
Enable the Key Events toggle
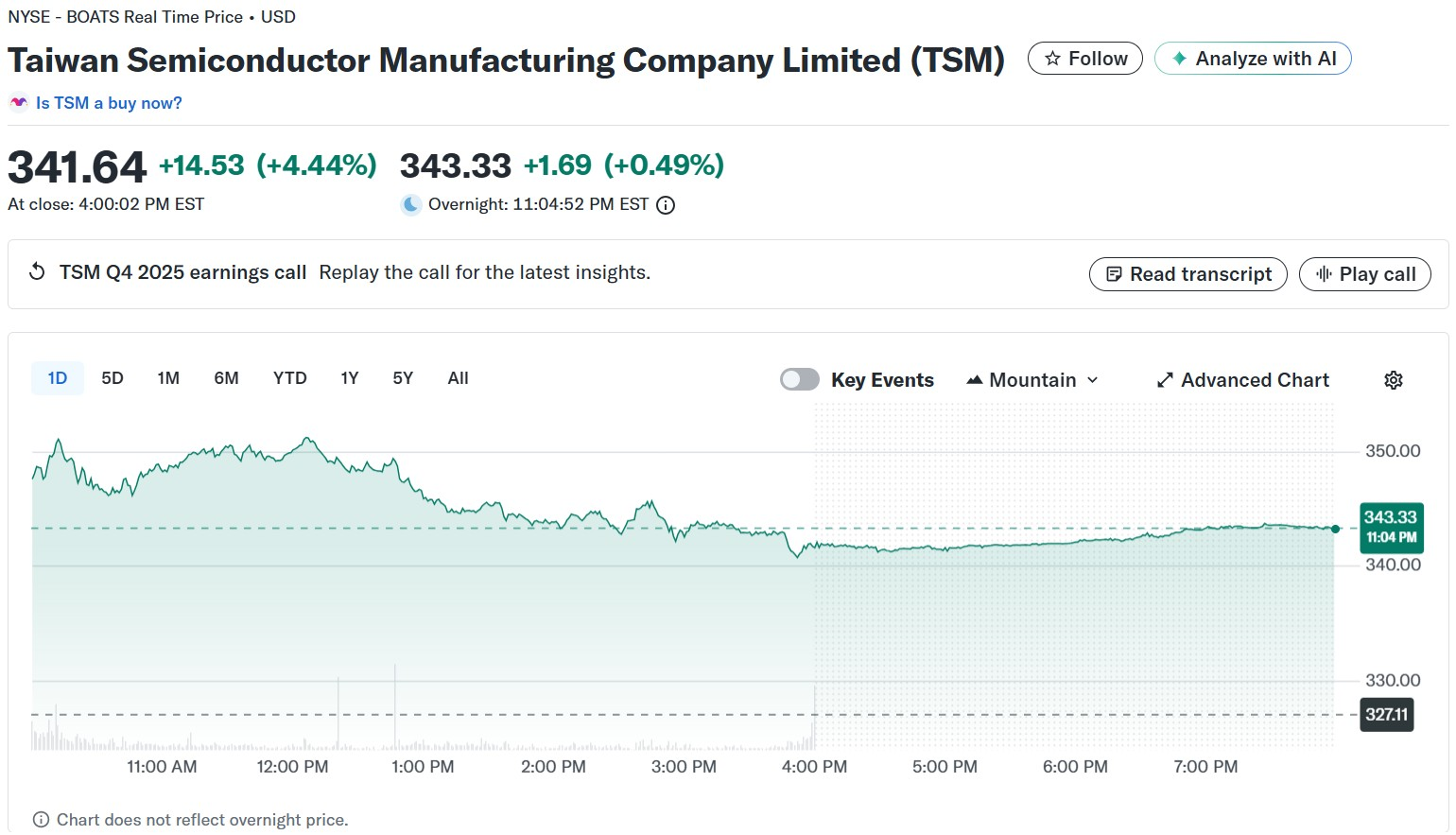click(799, 379)
